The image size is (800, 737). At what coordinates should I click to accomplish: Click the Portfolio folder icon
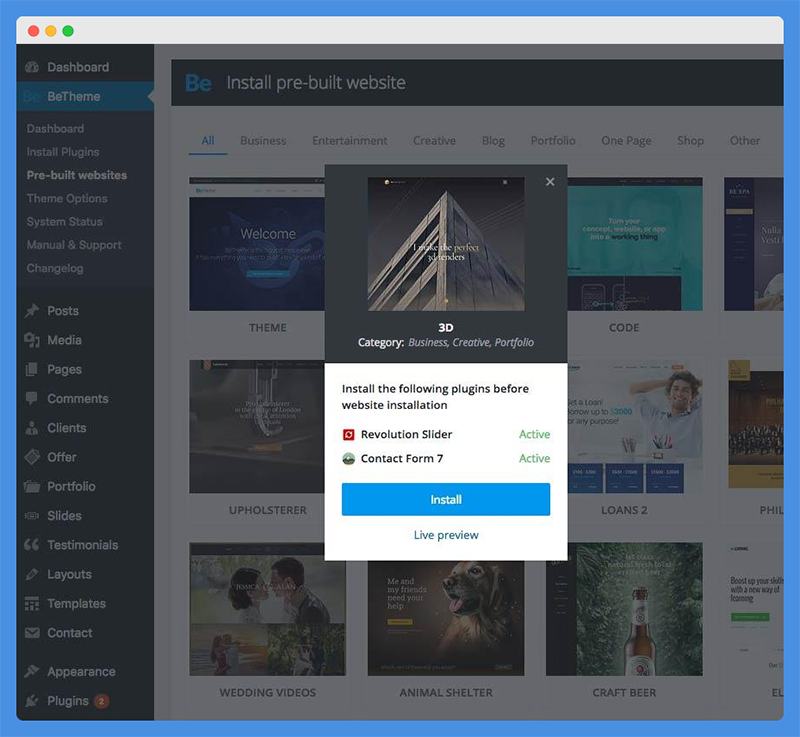coord(32,487)
